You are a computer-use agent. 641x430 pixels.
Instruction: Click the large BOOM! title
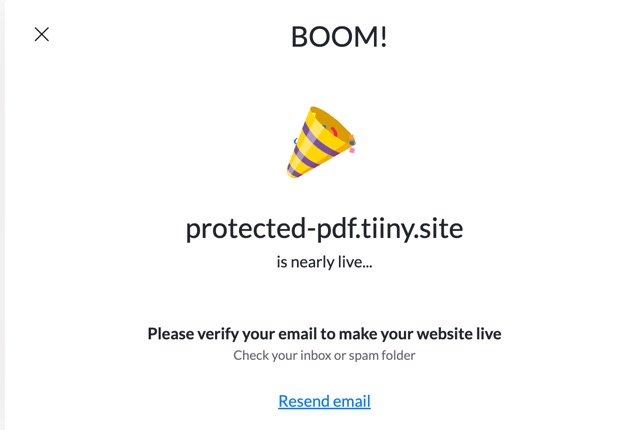click(339, 37)
